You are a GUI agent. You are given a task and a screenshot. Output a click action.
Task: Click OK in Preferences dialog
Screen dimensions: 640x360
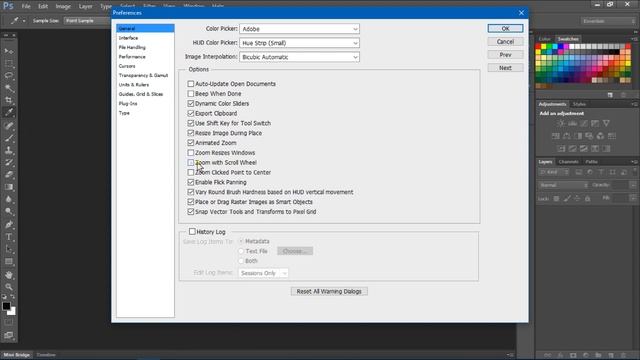coord(505,29)
